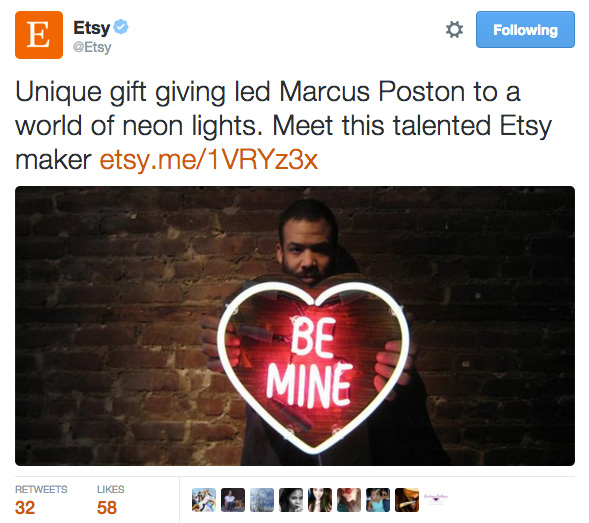Click the unicorn rainbow liker avatar

204,500
